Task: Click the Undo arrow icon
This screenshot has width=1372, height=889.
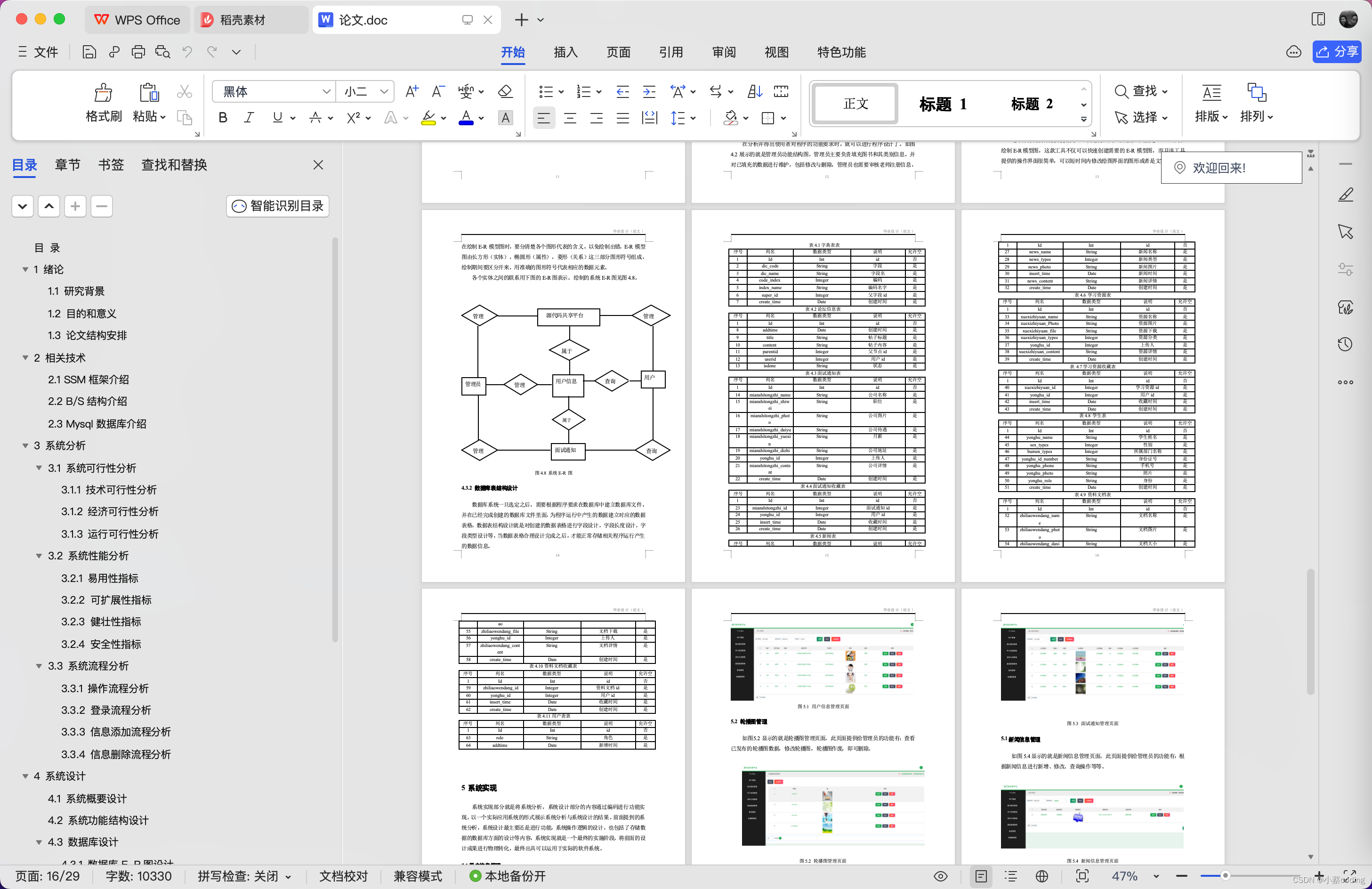Action: (x=187, y=52)
